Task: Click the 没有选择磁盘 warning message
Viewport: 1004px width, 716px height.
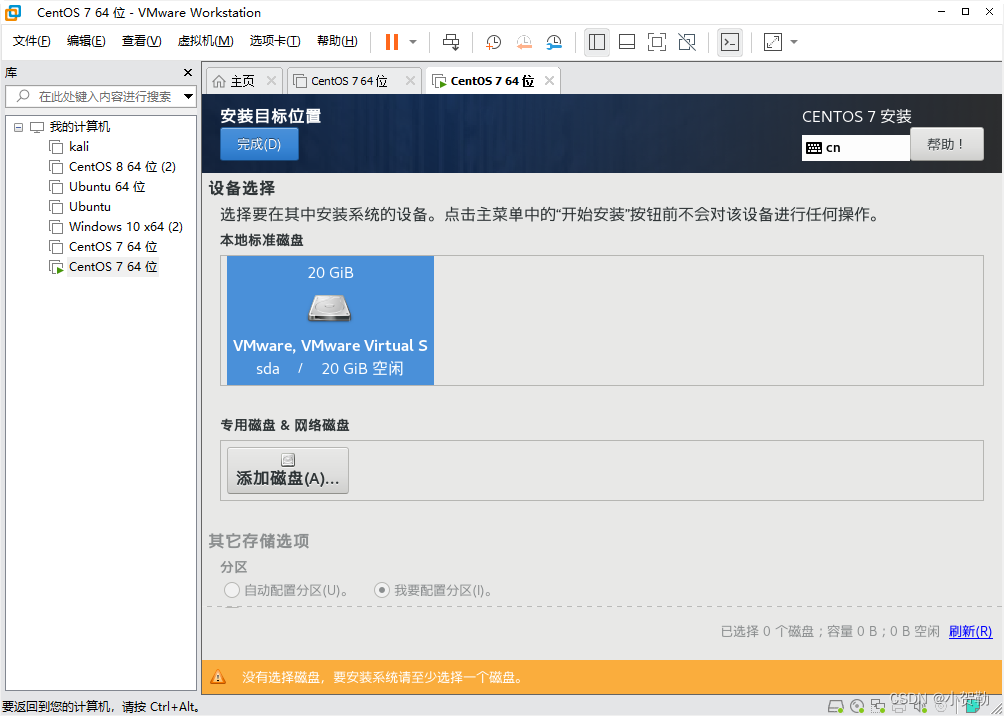Action: (x=382, y=677)
